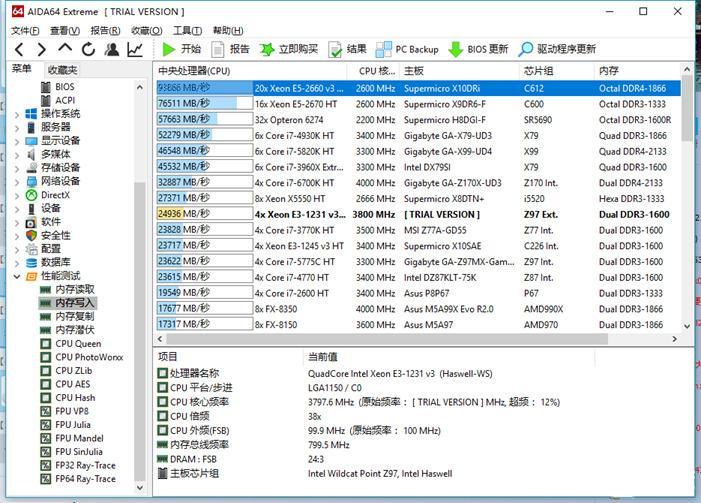Open 报告 report document icon
Image resolution: width=701 pixels, height=503 pixels.
[x=218, y=49]
